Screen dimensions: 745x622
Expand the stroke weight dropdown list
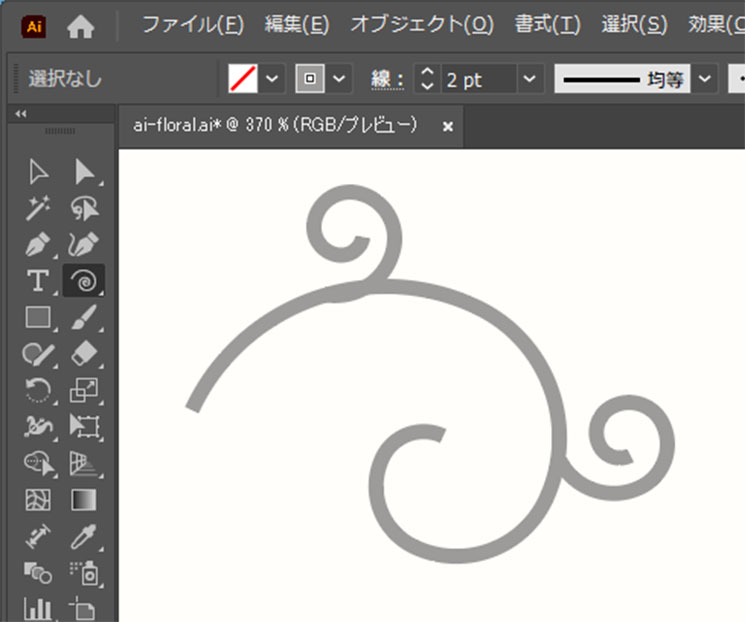point(529,78)
